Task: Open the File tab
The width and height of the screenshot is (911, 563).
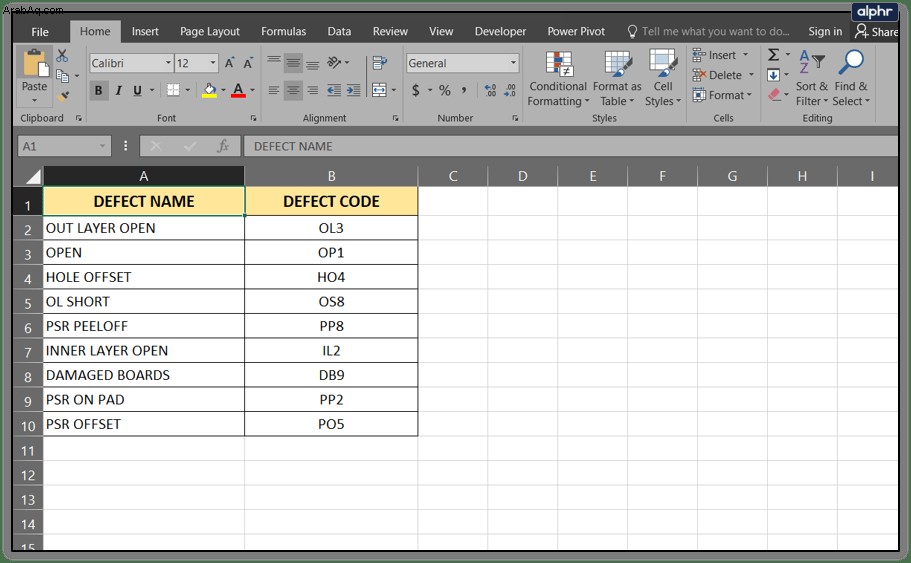Action: click(x=40, y=31)
